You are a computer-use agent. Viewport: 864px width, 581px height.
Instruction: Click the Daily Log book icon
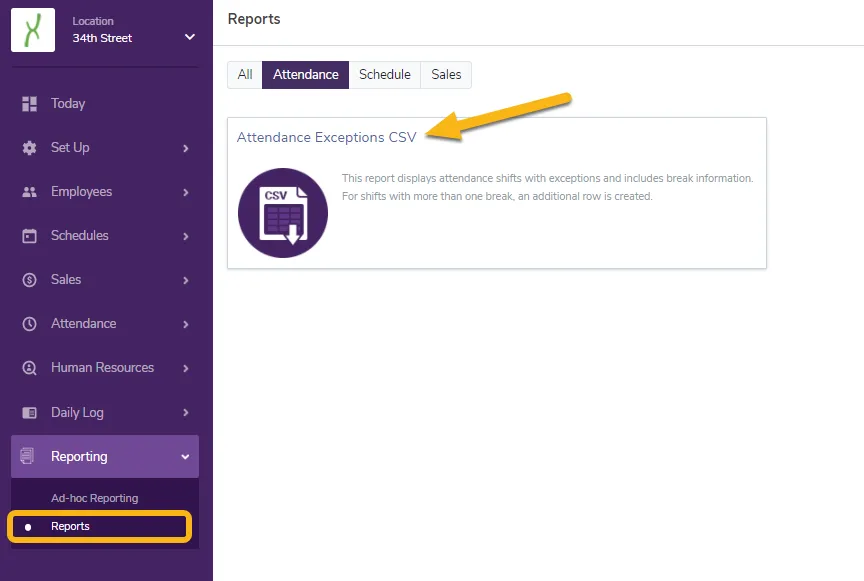click(29, 412)
